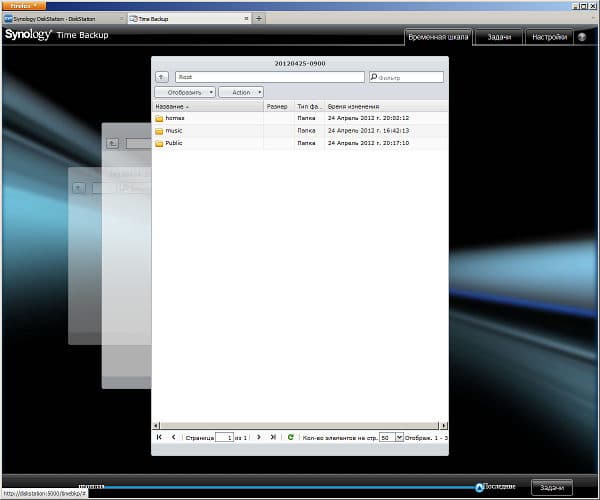Open help via question mark icon
Screen dimensions: 600x500
point(582,37)
